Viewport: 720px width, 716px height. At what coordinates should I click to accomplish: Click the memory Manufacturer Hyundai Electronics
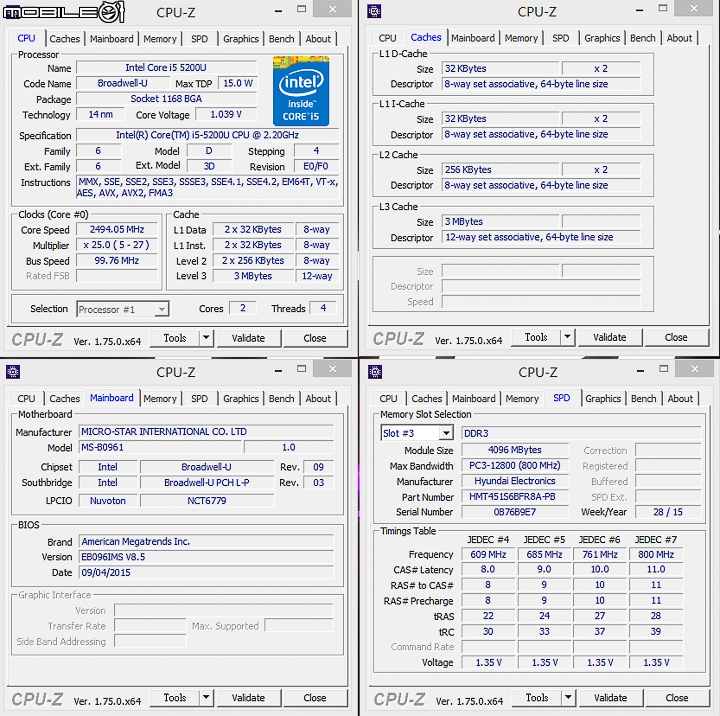click(515, 481)
